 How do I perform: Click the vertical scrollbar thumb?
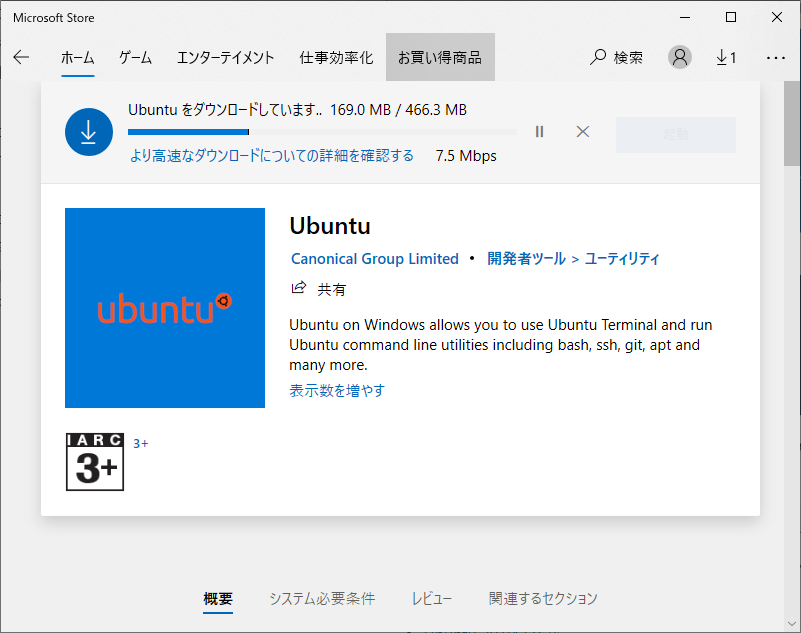coord(792,123)
